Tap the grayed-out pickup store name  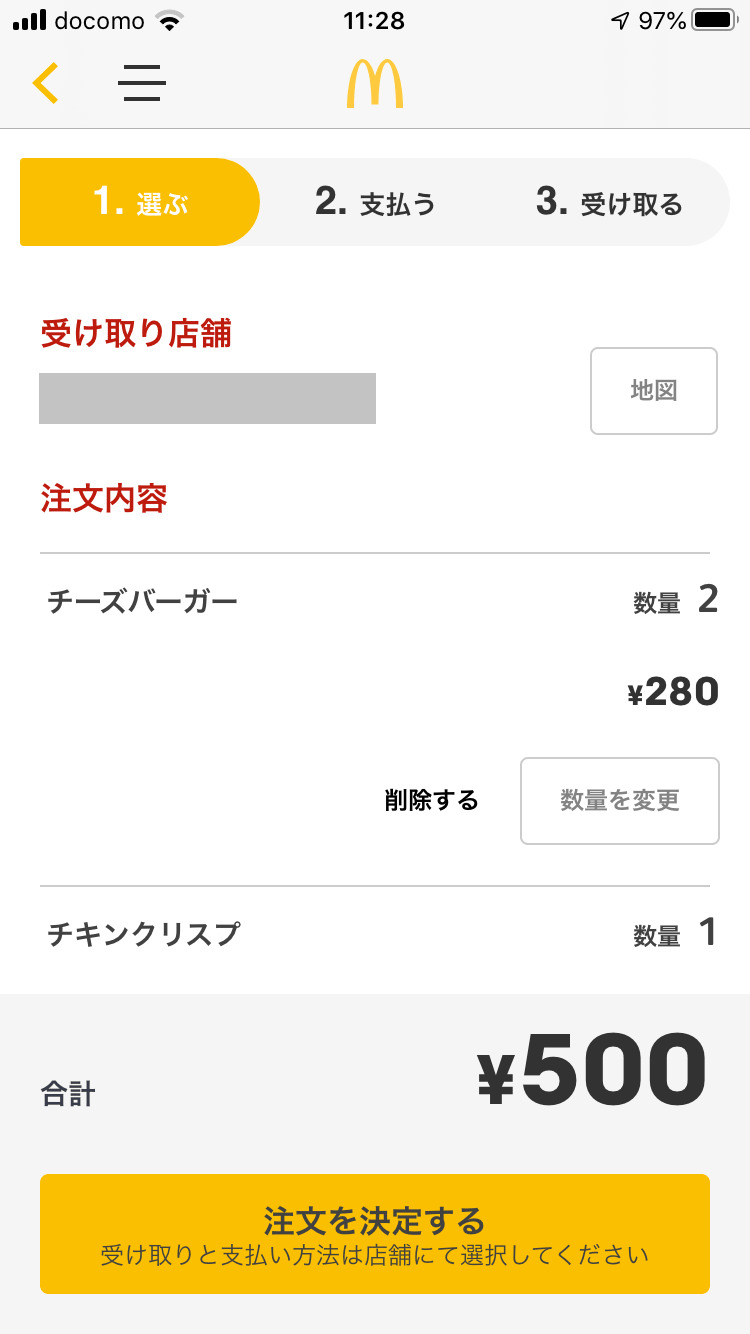point(207,398)
